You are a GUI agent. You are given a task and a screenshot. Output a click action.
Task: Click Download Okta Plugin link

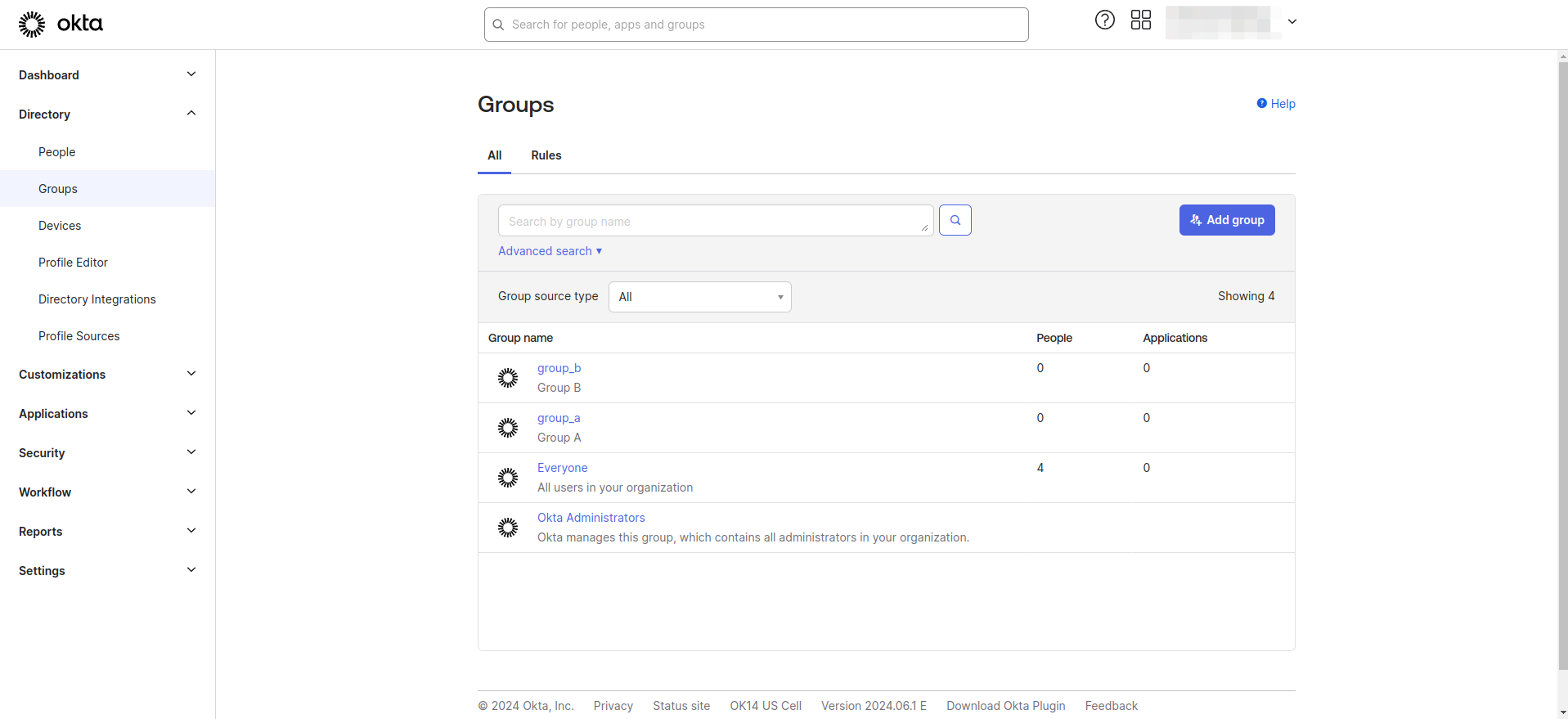click(x=1005, y=706)
